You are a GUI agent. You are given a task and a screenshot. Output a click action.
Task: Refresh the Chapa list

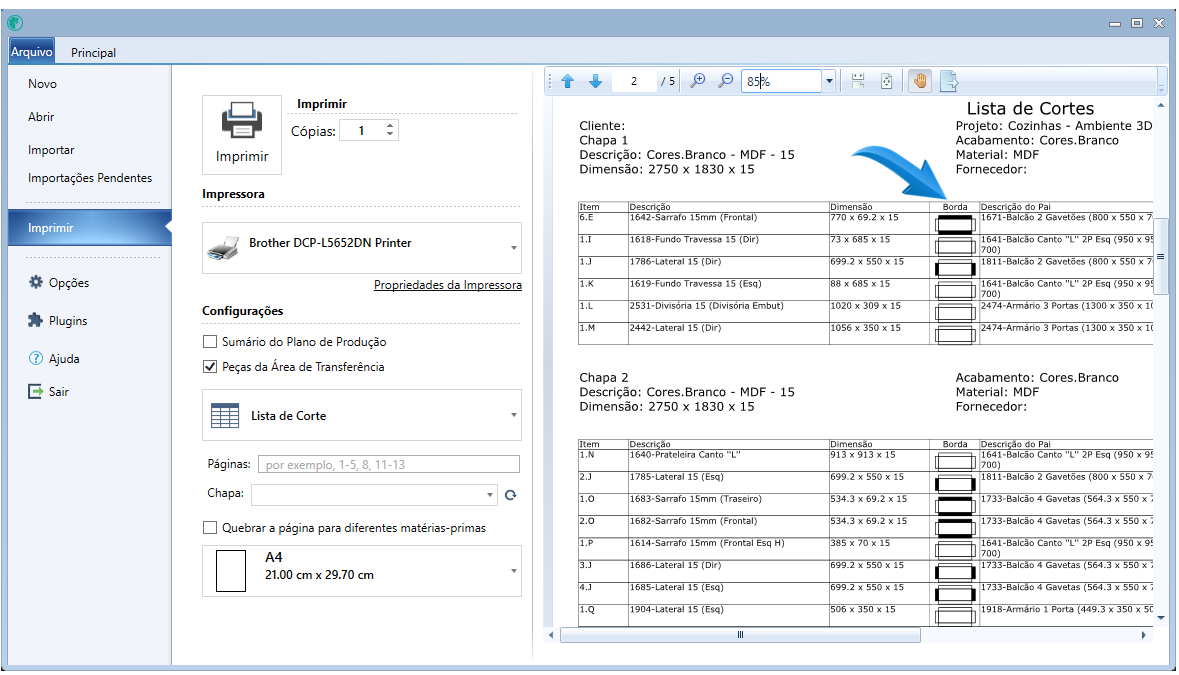(511, 495)
